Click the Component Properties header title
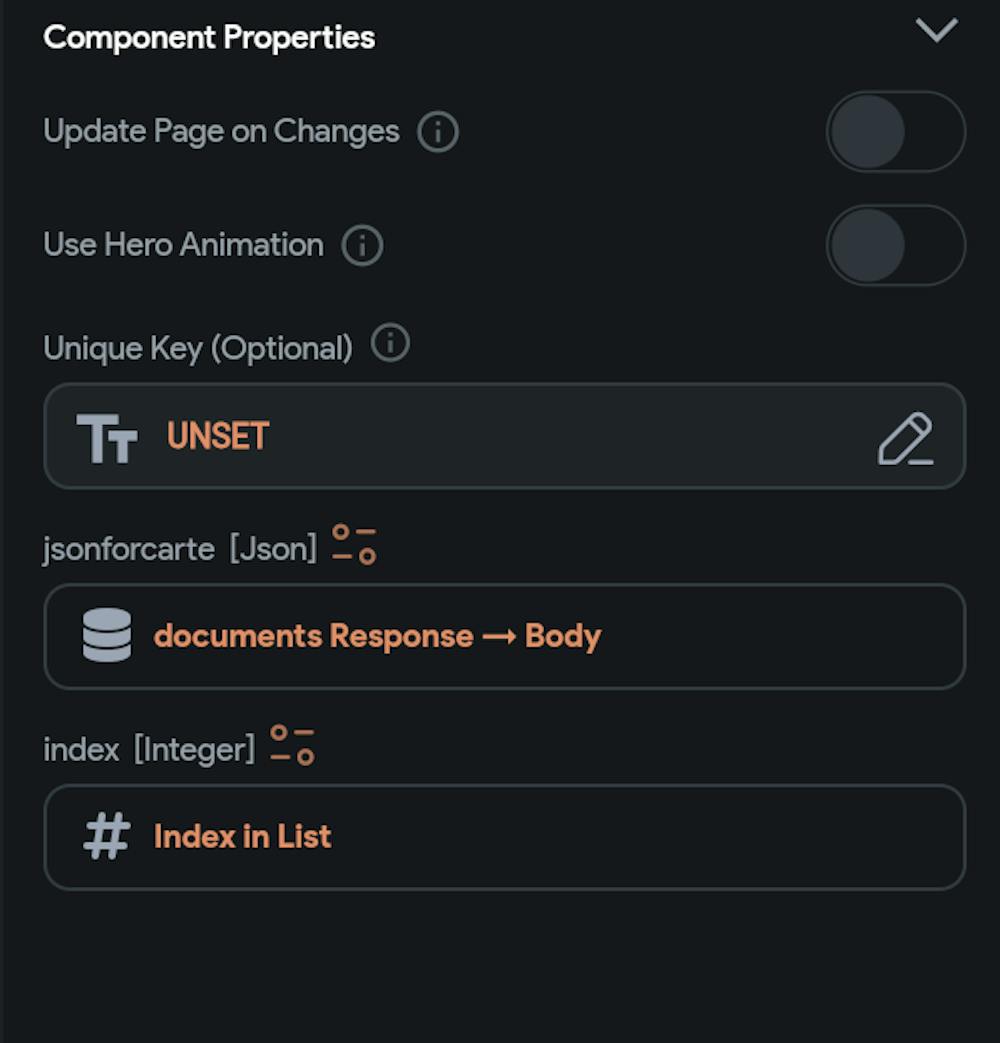This screenshot has width=1000, height=1043. 209,38
